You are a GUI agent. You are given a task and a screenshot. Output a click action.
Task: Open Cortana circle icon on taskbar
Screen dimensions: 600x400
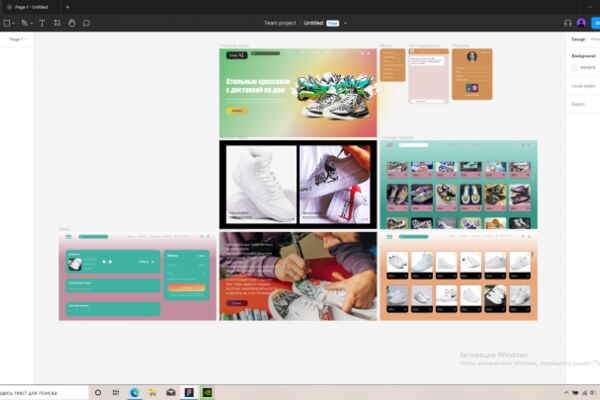[x=98, y=392]
